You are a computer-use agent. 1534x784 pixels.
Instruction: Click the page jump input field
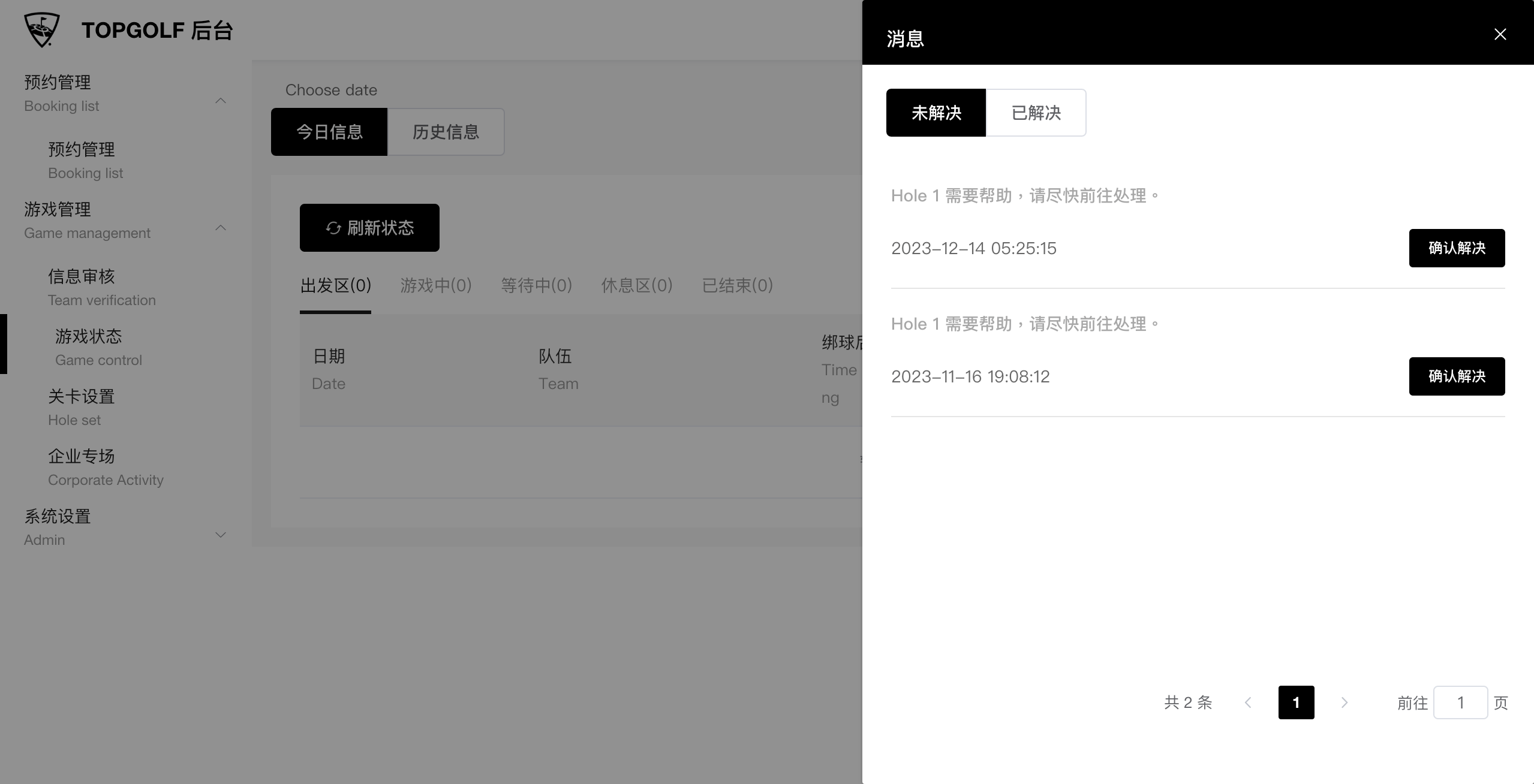pos(1460,702)
